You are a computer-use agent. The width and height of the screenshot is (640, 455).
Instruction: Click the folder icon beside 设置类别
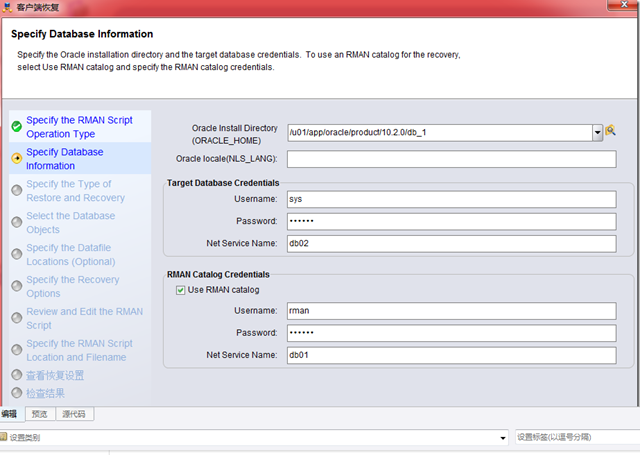click(x=4, y=437)
